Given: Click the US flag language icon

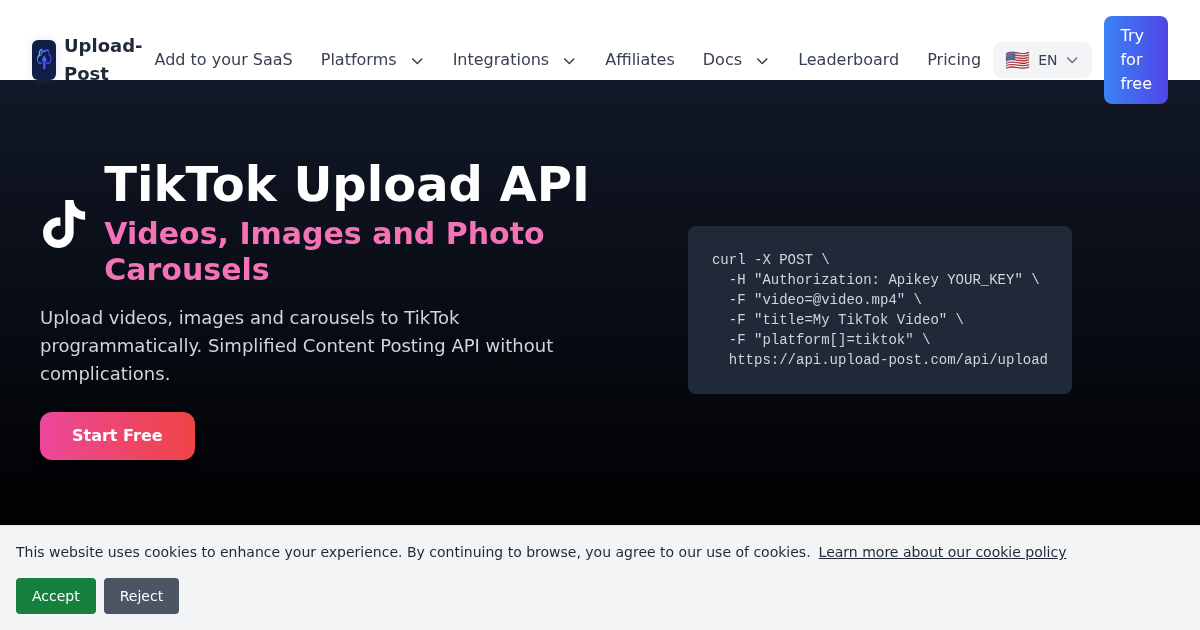Looking at the screenshot, I should [x=1017, y=60].
